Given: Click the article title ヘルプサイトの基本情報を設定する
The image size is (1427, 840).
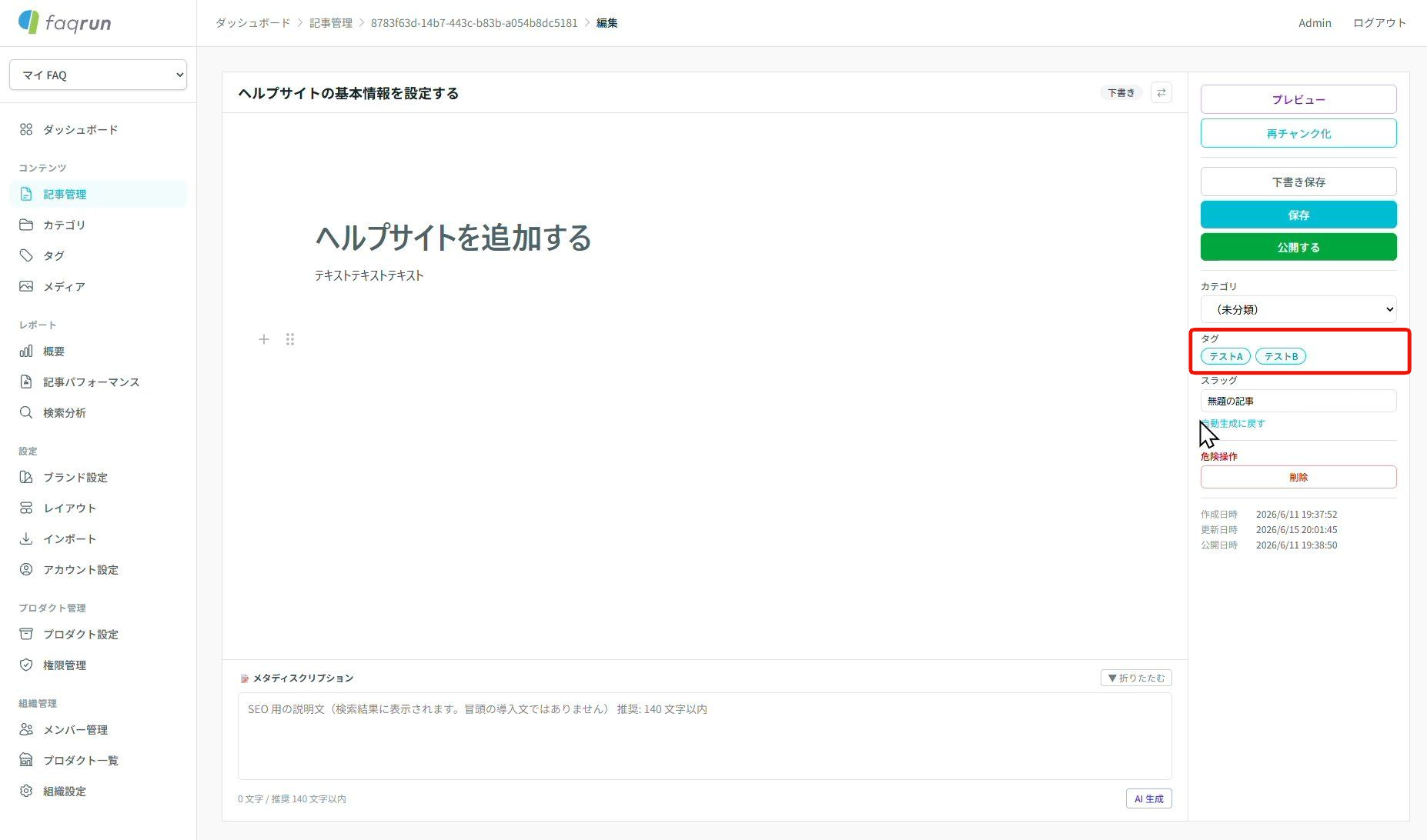Looking at the screenshot, I should (x=348, y=93).
